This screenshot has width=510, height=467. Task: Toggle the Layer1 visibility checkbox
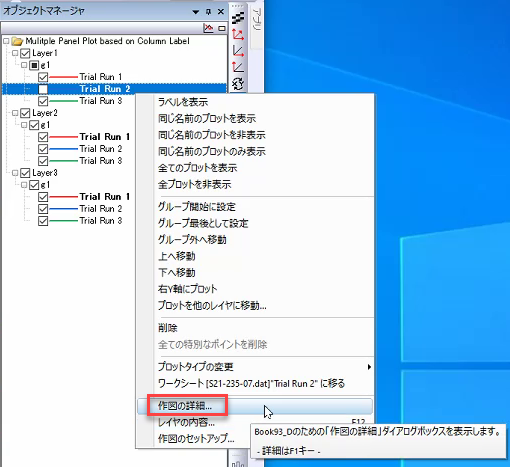coord(25,53)
